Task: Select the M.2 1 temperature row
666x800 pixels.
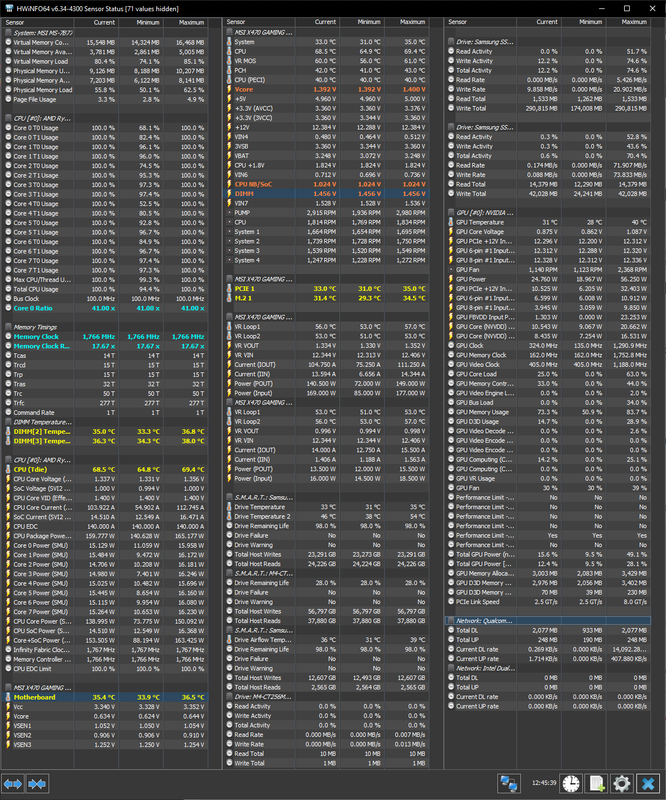Action: 327,298
